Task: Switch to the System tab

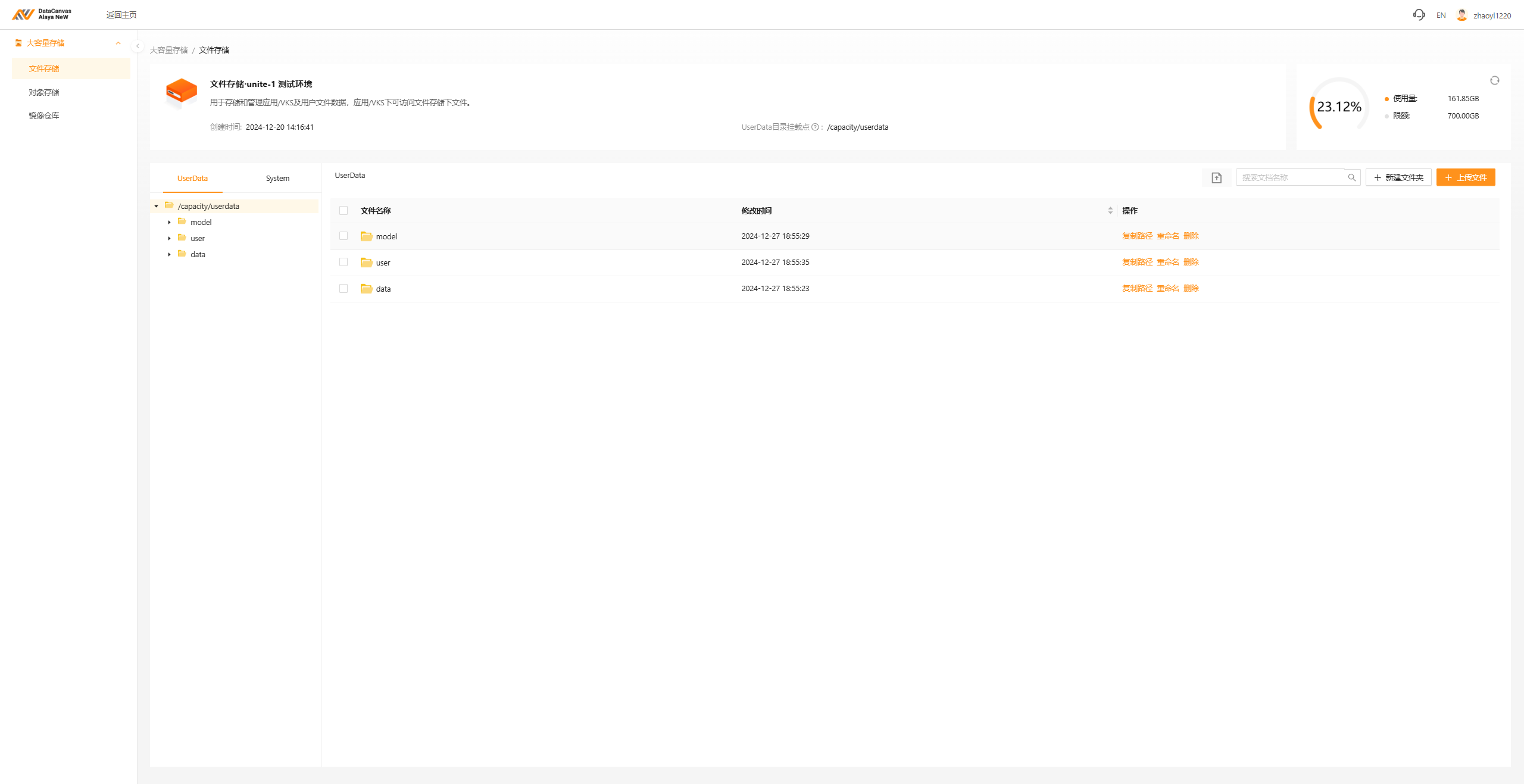Action: point(277,178)
